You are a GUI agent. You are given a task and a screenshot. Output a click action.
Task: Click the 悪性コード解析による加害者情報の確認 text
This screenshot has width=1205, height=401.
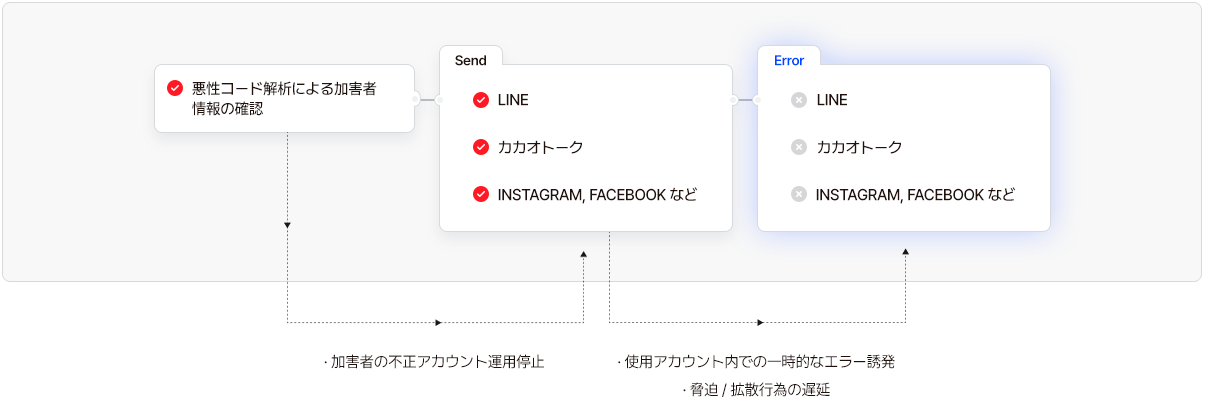pyautogui.click(x=284, y=98)
